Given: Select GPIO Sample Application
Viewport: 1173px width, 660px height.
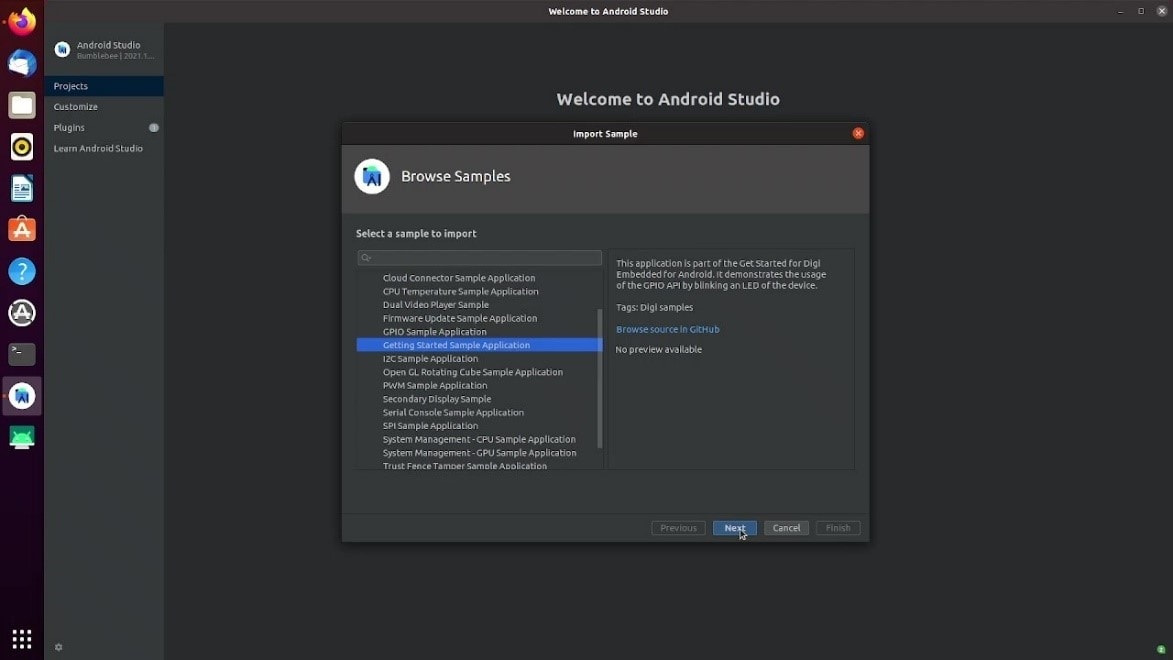Looking at the screenshot, I should 434,332.
